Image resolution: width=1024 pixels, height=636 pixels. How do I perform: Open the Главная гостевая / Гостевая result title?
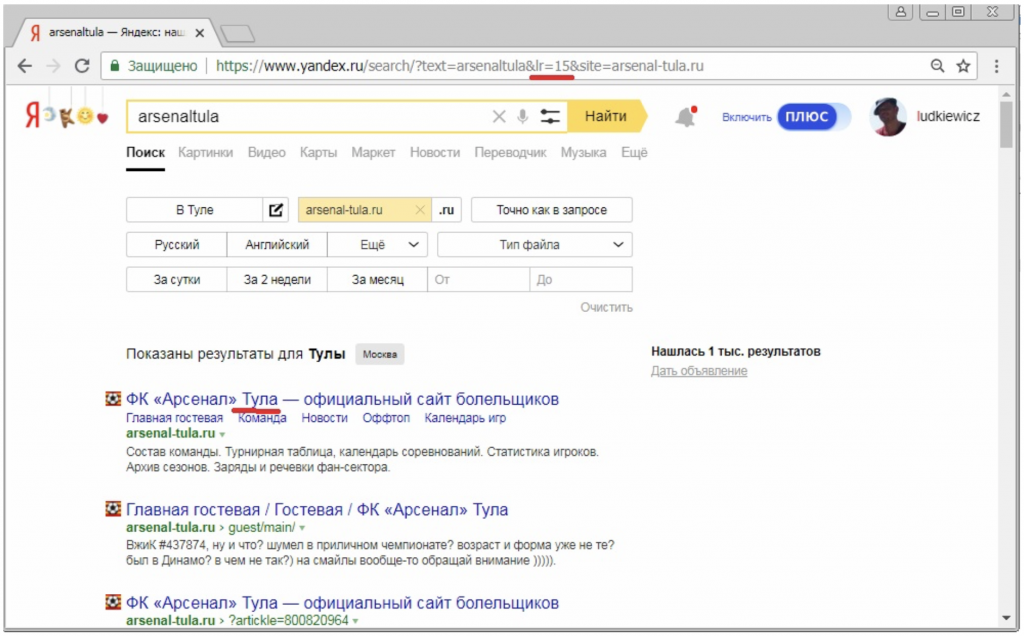click(x=317, y=509)
